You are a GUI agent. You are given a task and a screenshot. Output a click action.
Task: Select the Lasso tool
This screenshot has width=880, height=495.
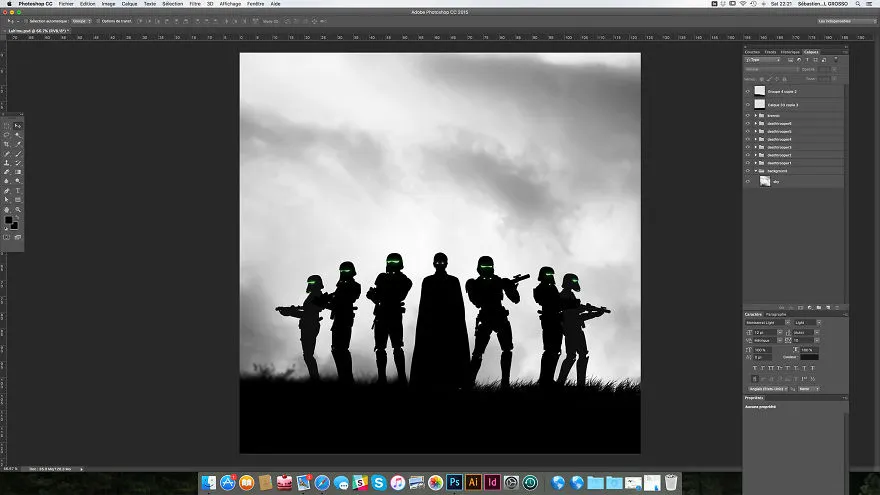coord(7,135)
